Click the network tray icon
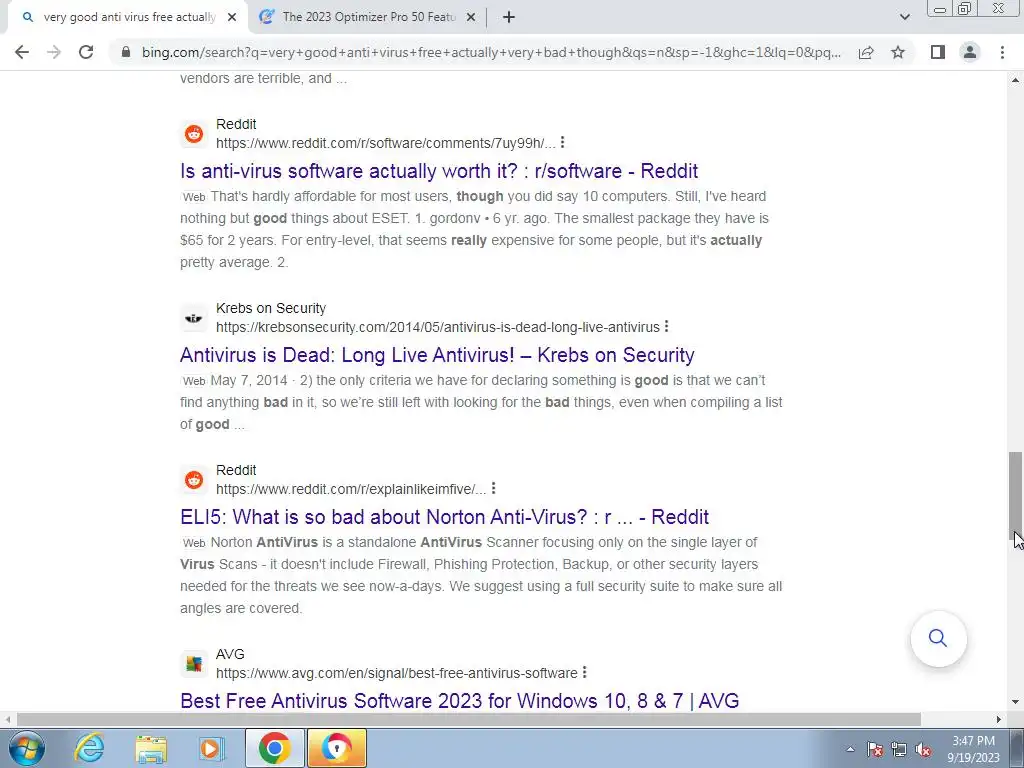 tap(899, 749)
